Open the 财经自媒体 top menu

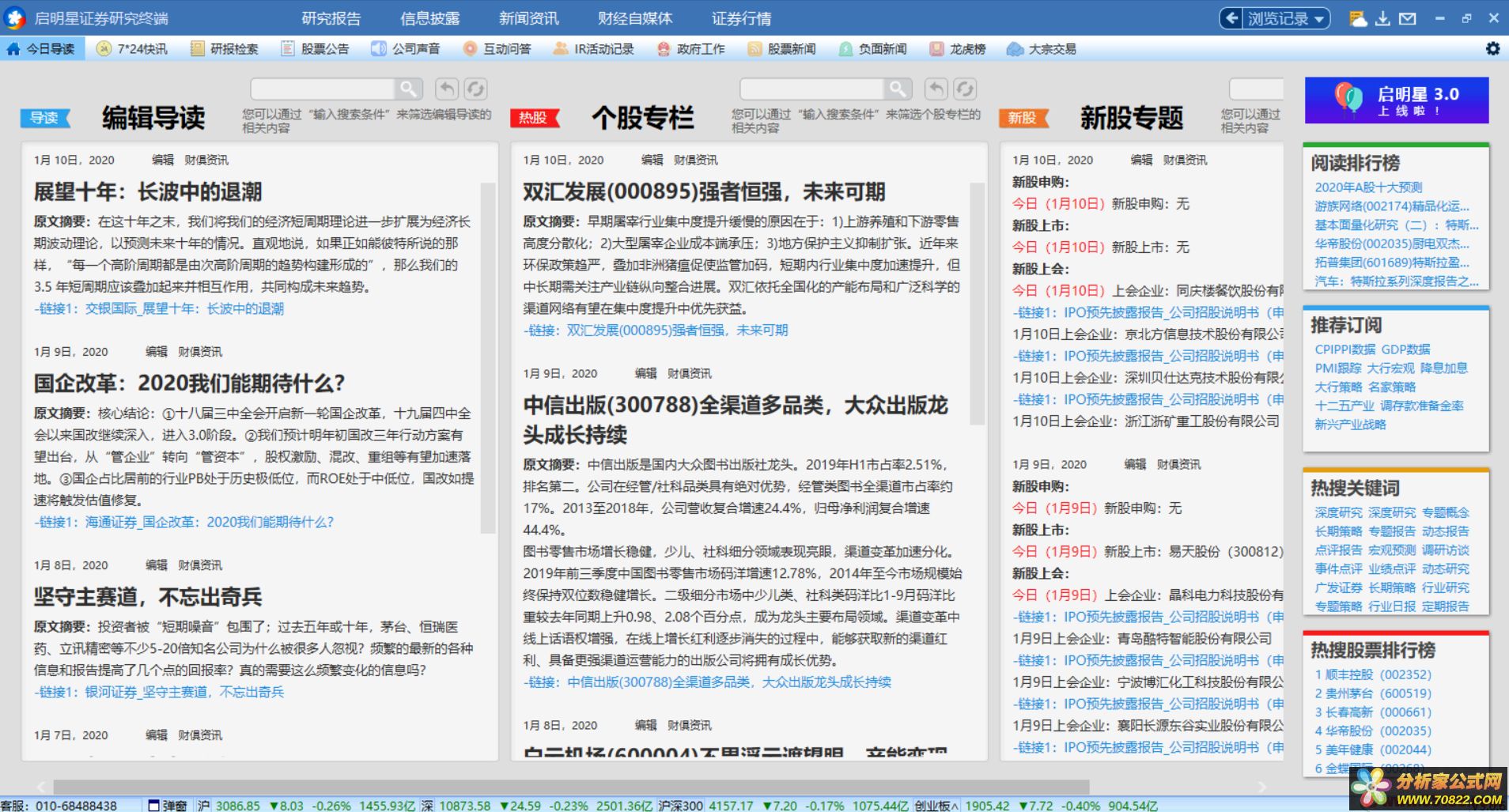click(635, 18)
